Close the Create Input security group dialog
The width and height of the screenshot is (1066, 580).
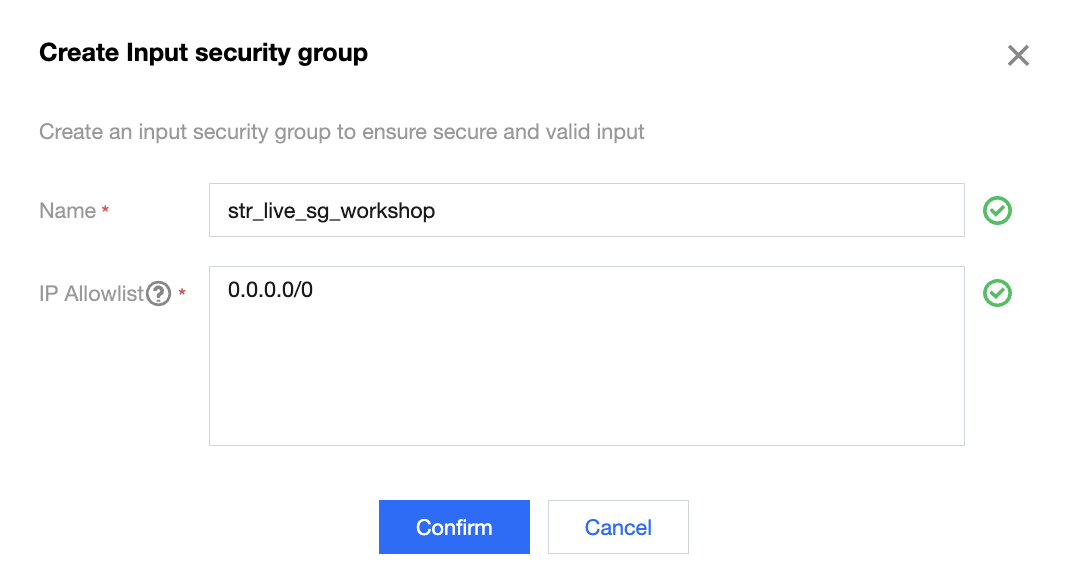(1018, 55)
